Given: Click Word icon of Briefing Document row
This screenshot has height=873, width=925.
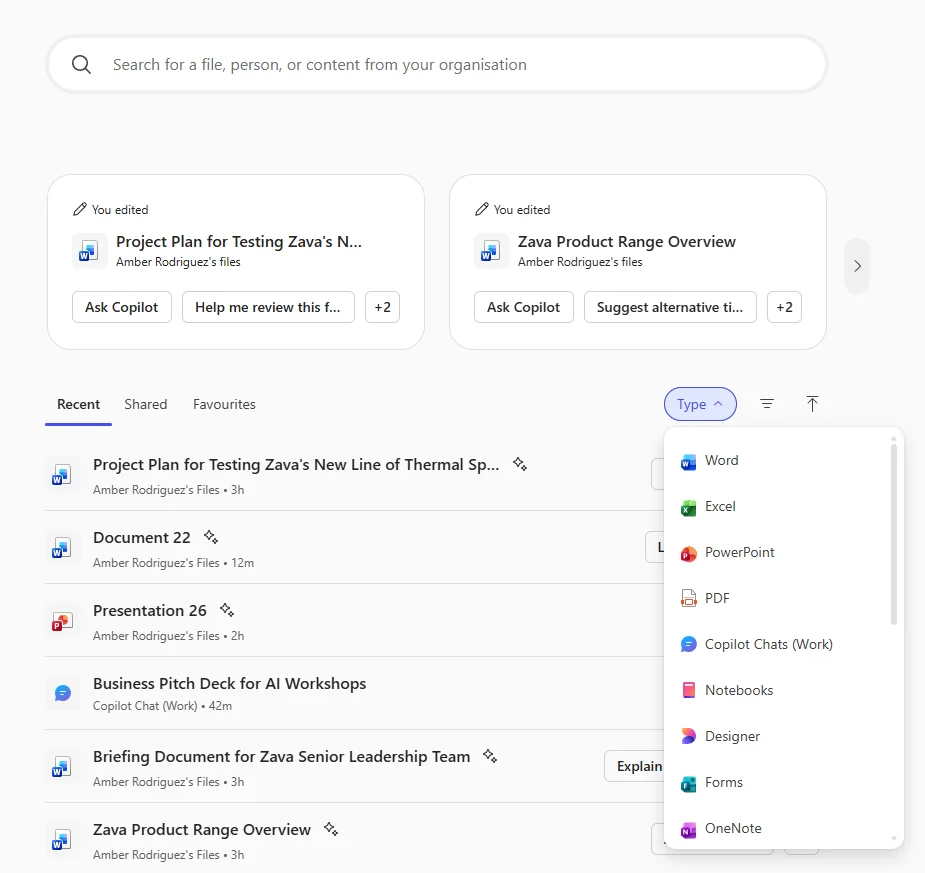Looking at the screenshot, I should pyautogui.click(x=61, y=767).
